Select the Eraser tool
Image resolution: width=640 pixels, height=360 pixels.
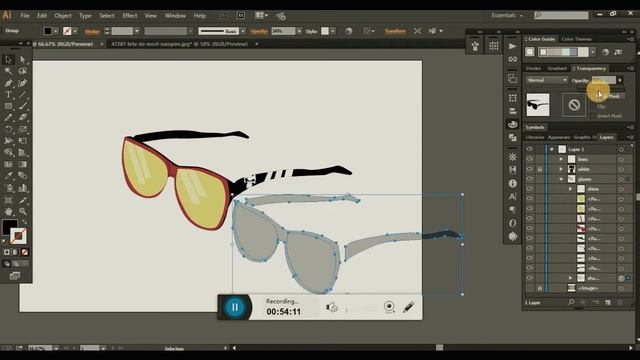(23, 118)
